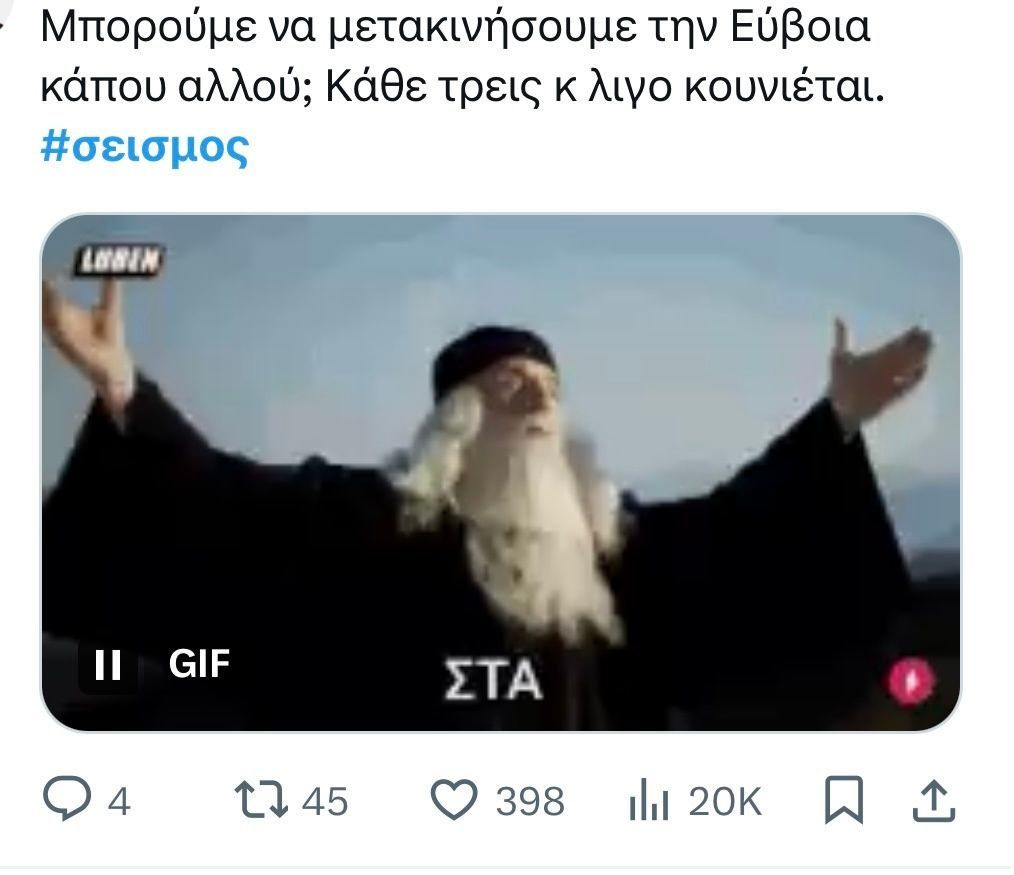Bookmark this tweet

(843, 800)
